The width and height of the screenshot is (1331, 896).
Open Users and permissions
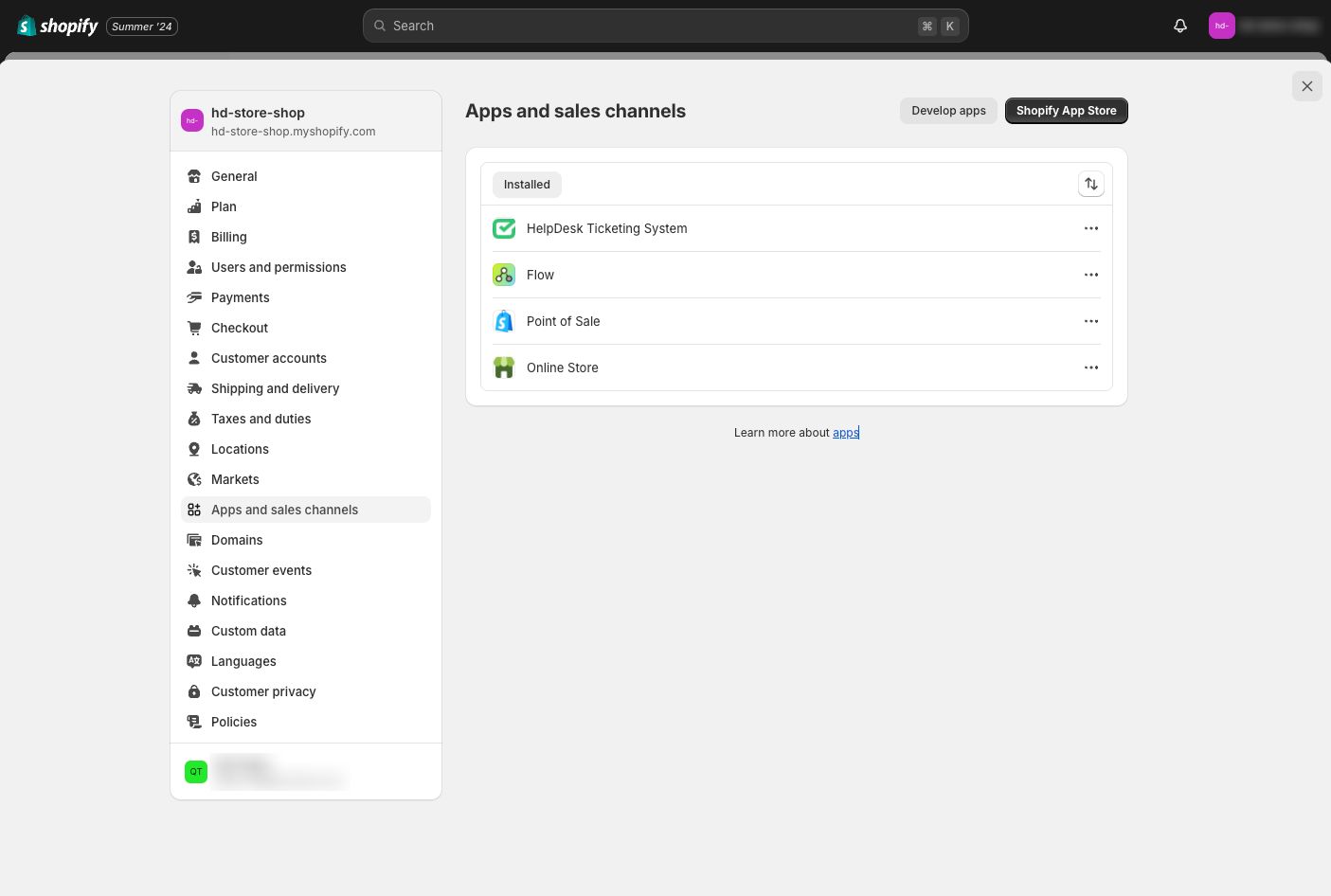(306, 267)
